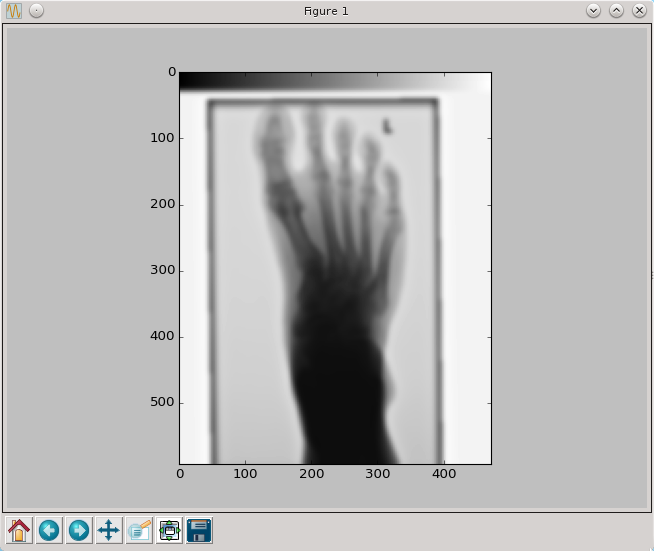Close the Figure 1 window

coord(638,11)
